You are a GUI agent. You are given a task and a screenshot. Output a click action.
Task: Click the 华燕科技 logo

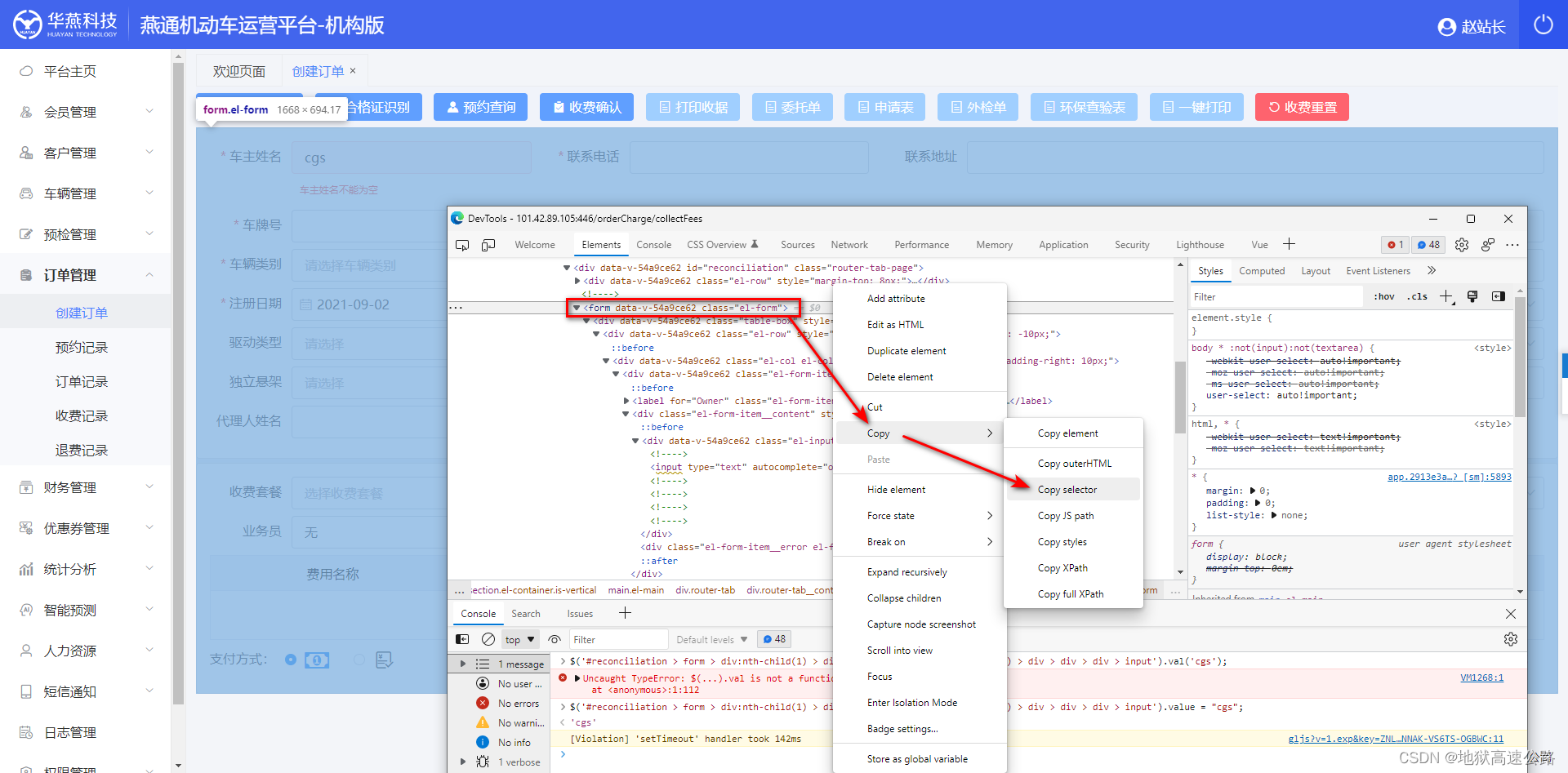(66, 24)
